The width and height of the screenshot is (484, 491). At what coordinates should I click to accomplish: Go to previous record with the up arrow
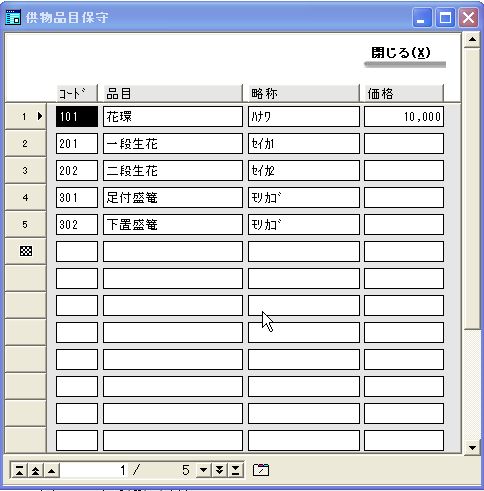(x=52, y=471)
